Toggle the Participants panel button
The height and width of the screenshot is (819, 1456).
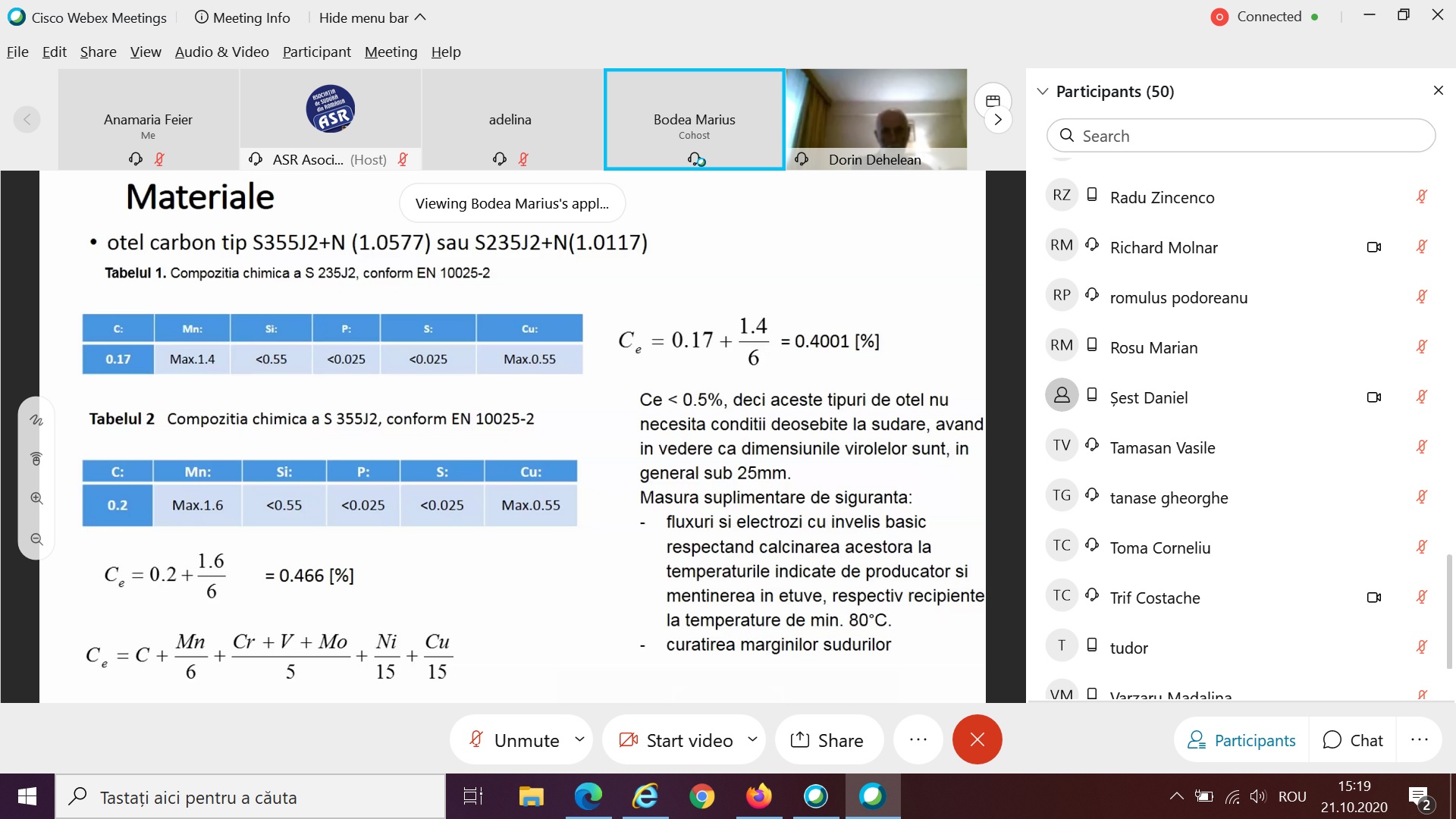point(1241,740)
